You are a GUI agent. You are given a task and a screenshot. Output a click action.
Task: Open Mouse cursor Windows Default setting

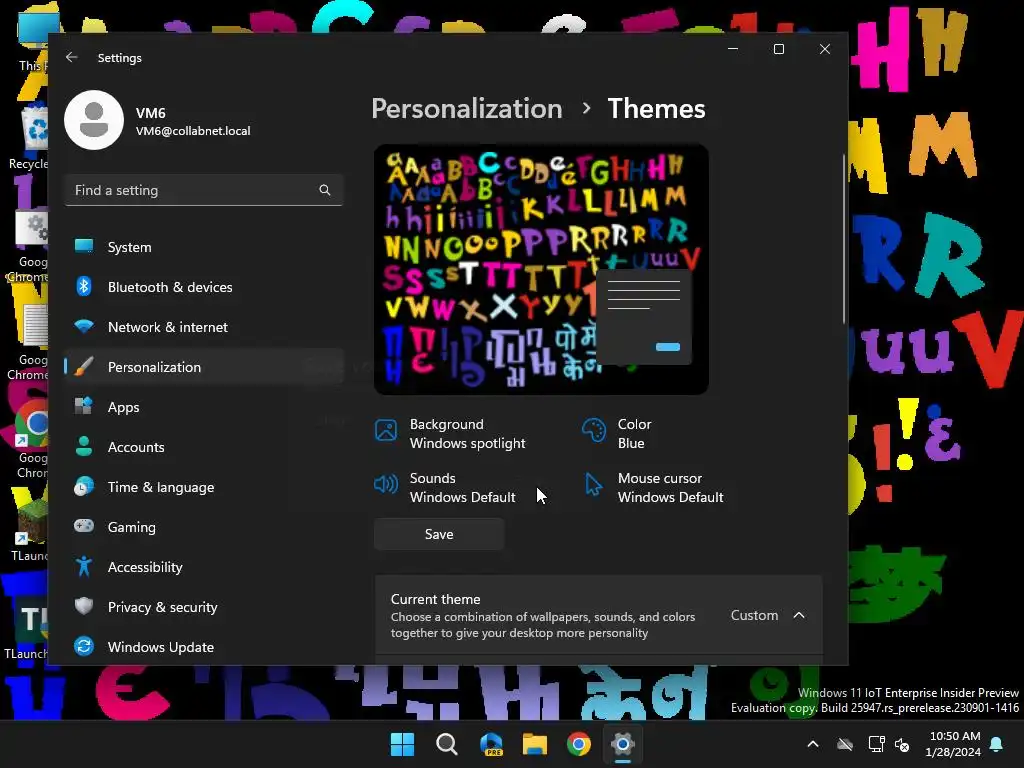pyautogui.click(x=654, y=488)
